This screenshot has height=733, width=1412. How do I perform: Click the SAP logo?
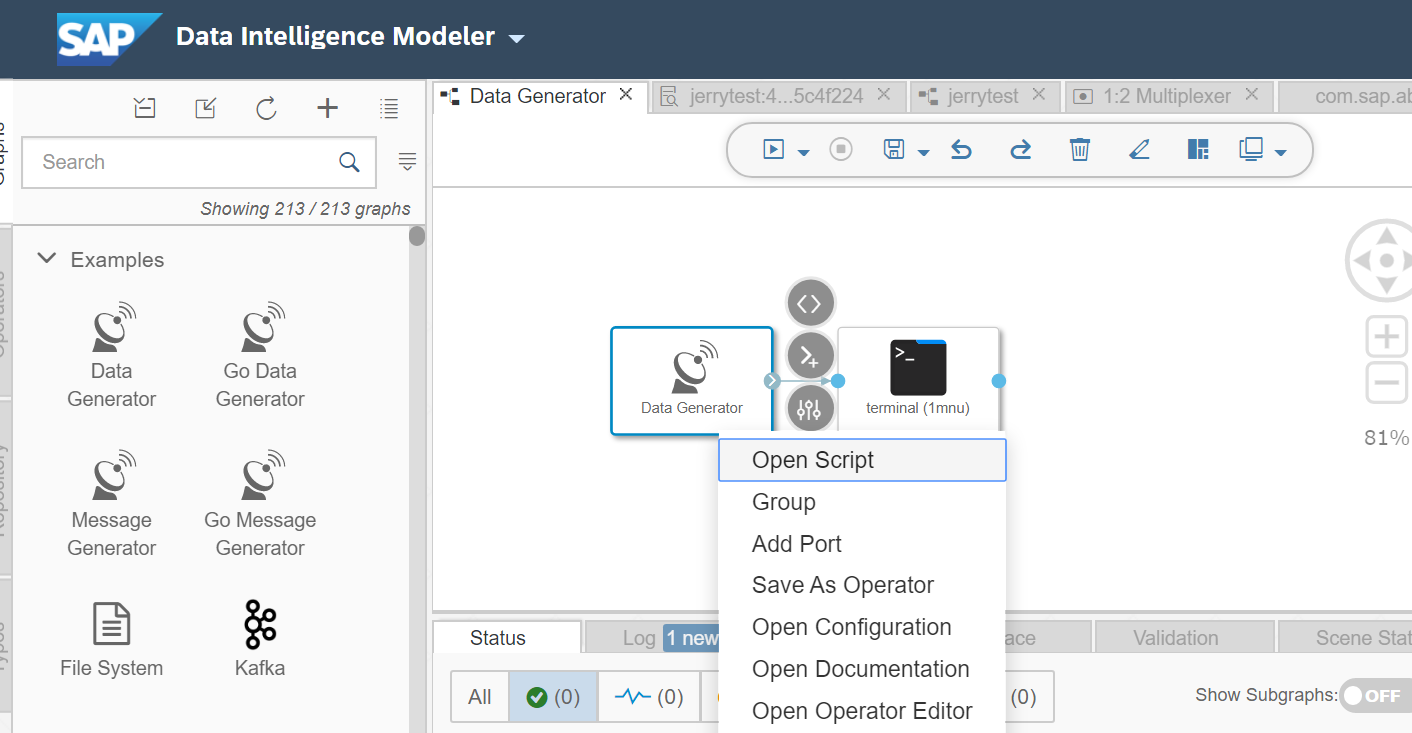click(109, 38)
